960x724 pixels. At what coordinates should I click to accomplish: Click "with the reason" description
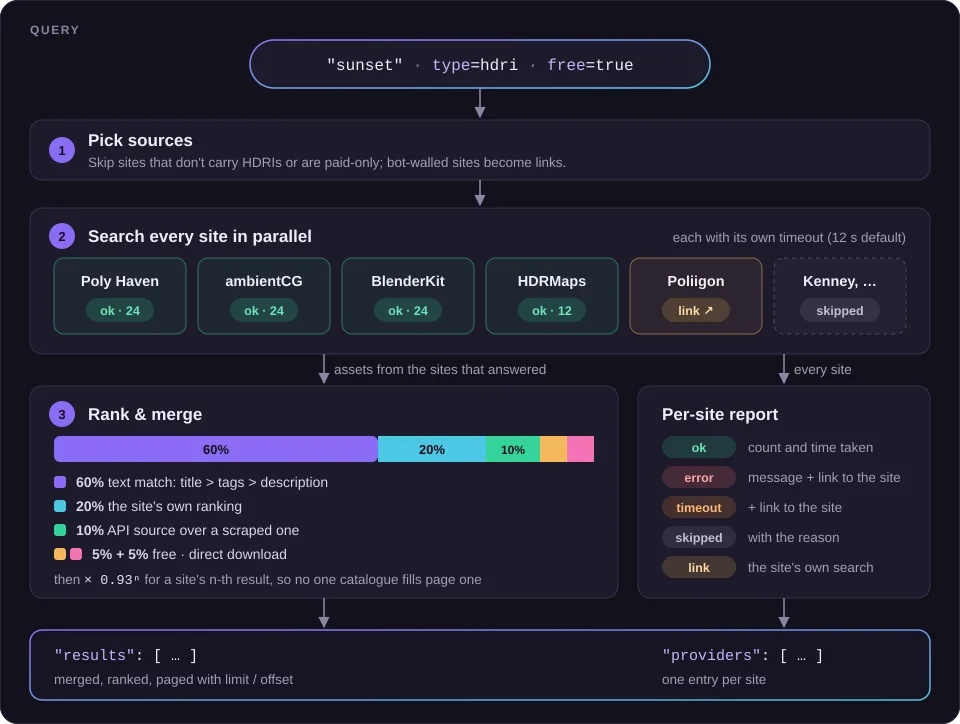[793, 537]
